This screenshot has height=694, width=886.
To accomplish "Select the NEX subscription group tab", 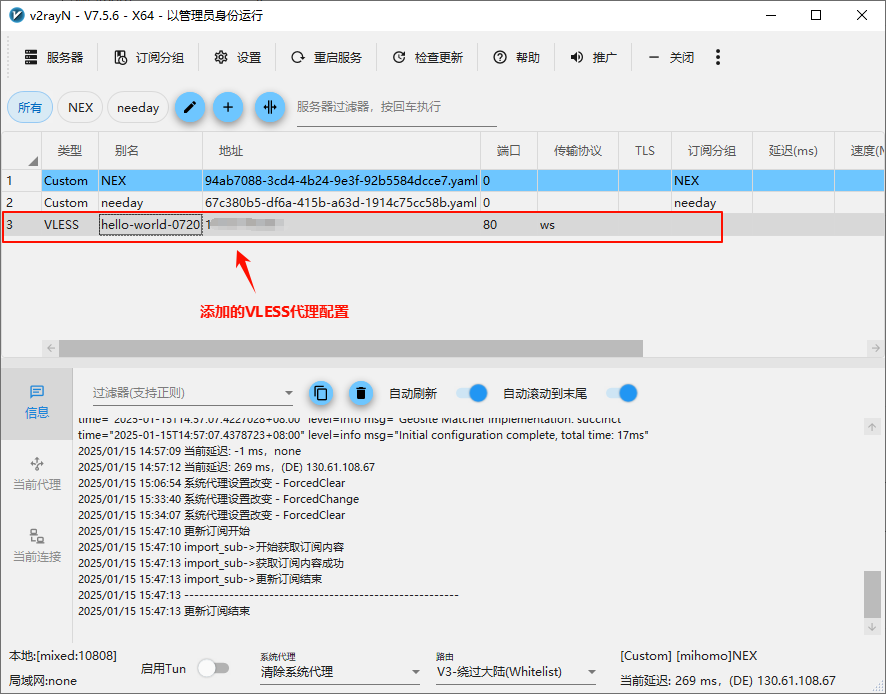I will pyautogui.click(x=80, y=107).
